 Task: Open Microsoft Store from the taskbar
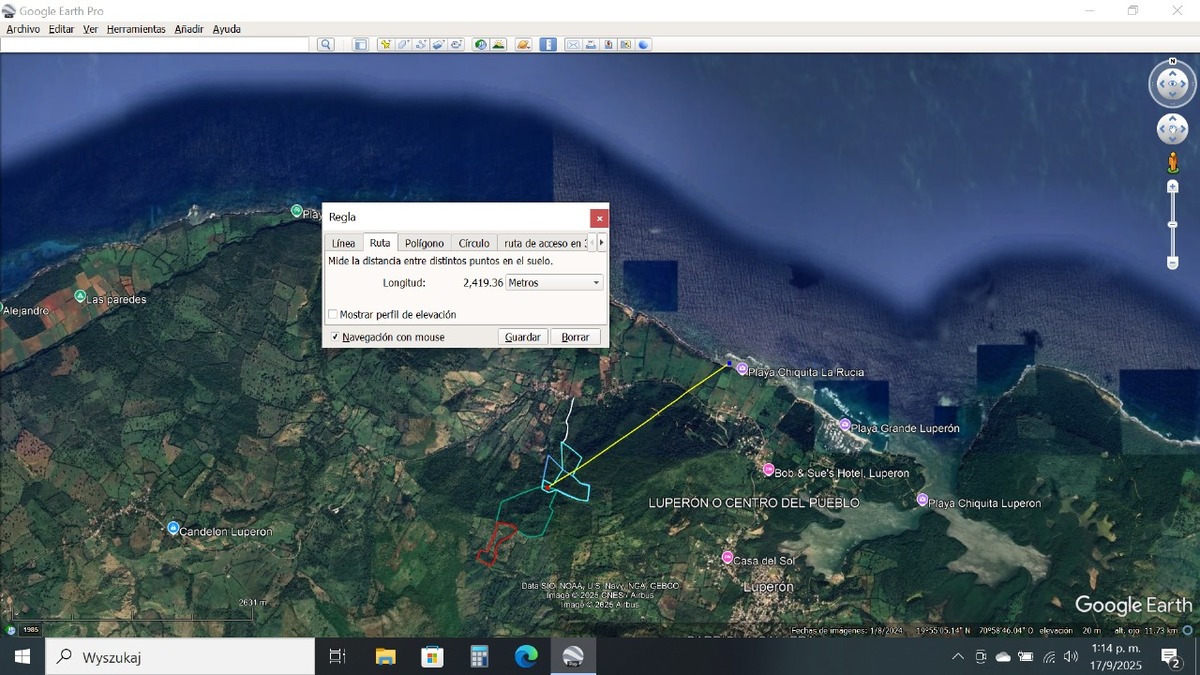(432, 657)
